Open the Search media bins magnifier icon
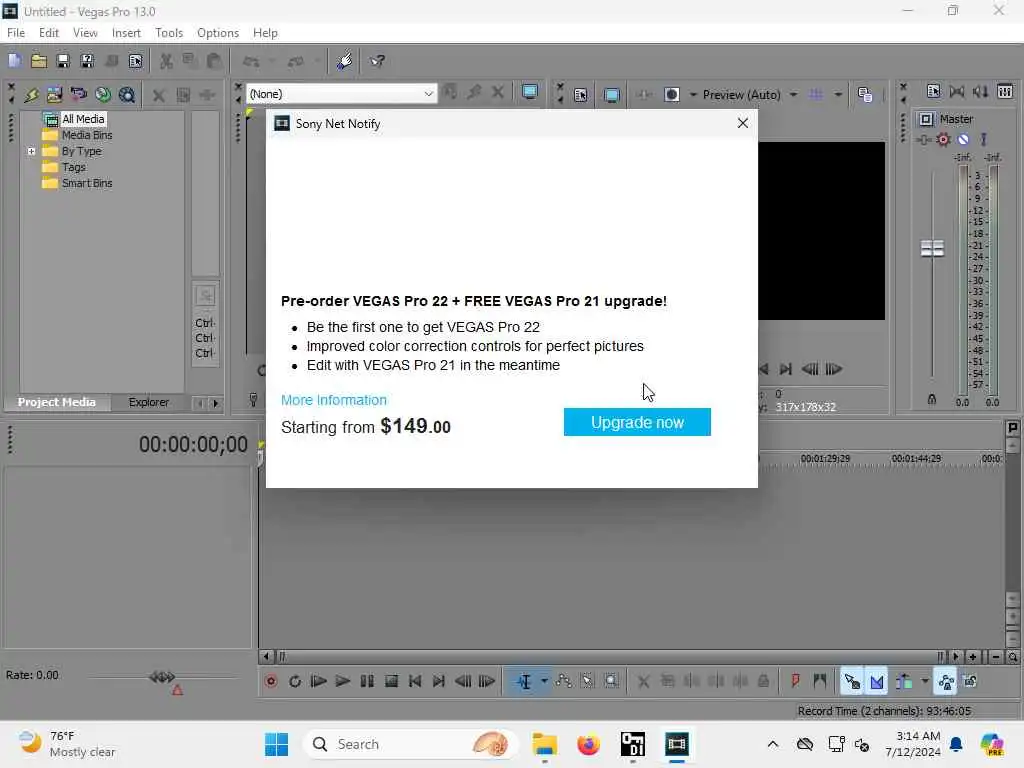1024x768 pixels. pos(127,95)
